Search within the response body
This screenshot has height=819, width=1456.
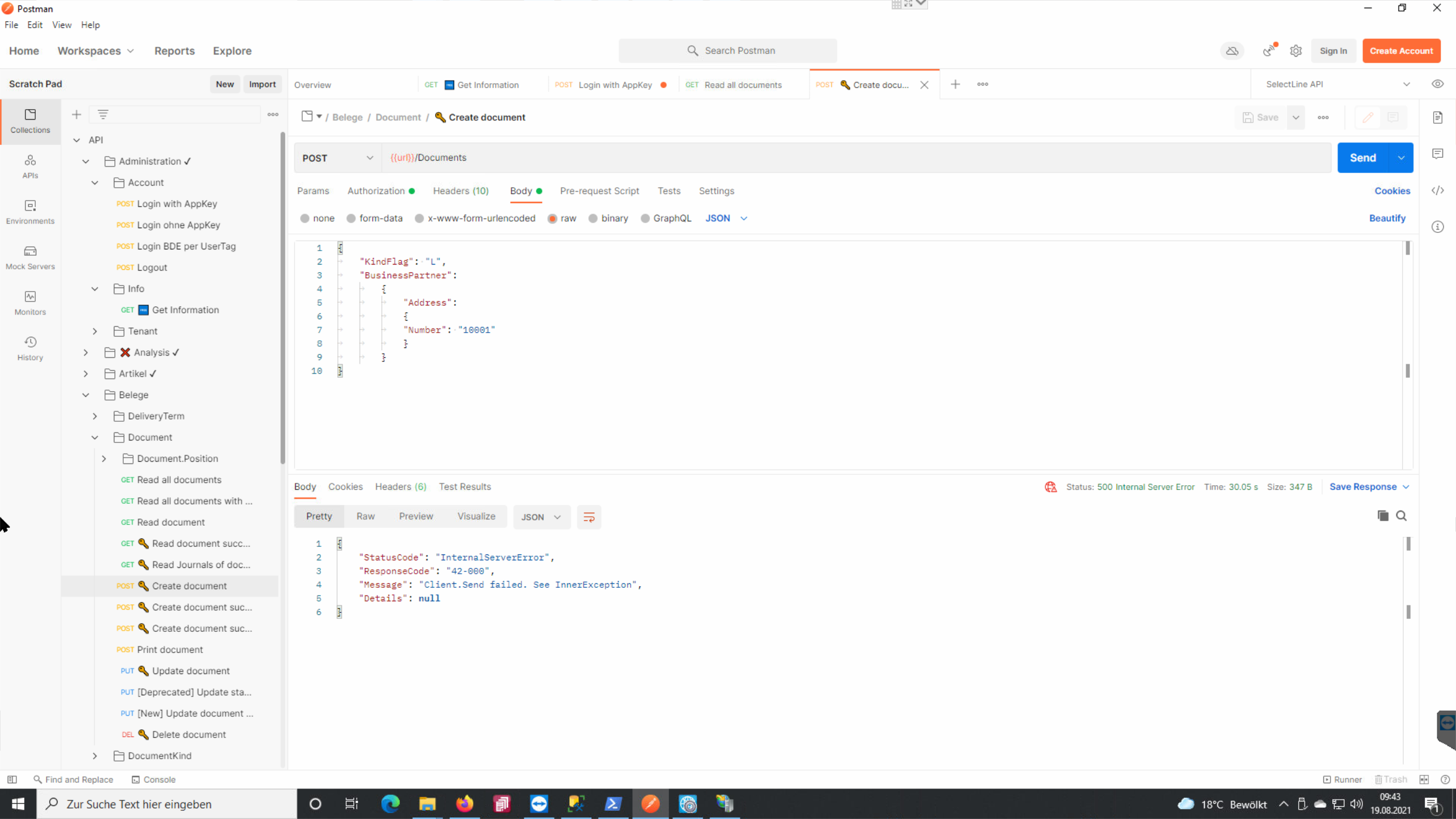coord(1403,515)
